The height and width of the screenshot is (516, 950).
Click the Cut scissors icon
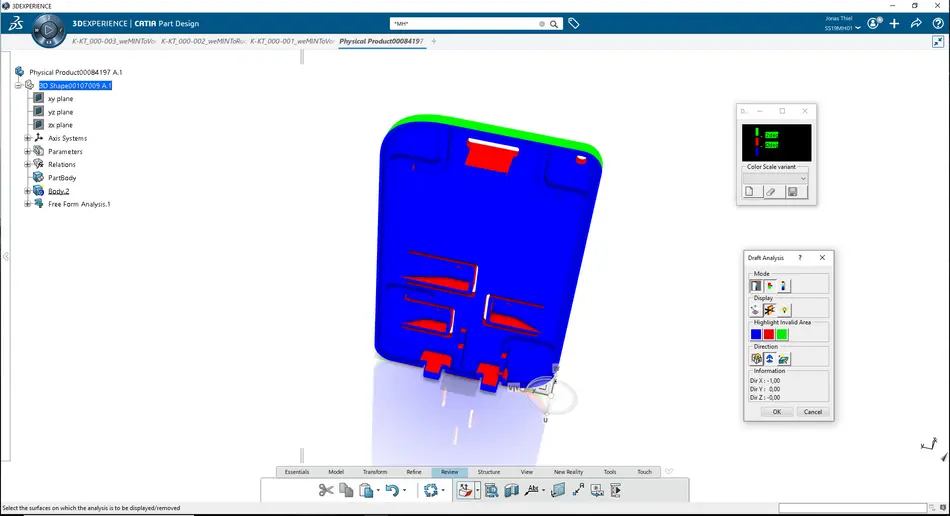pos(326,490)
